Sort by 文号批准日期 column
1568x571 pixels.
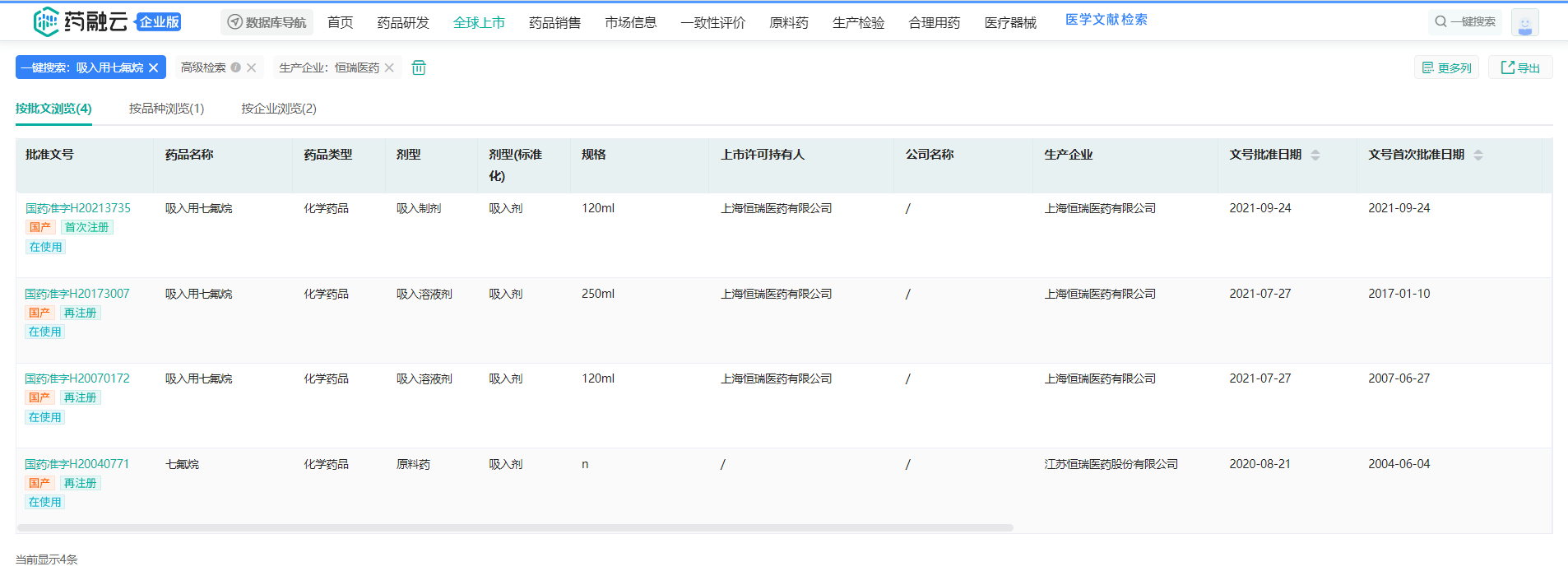click(x=1315, y=155)
